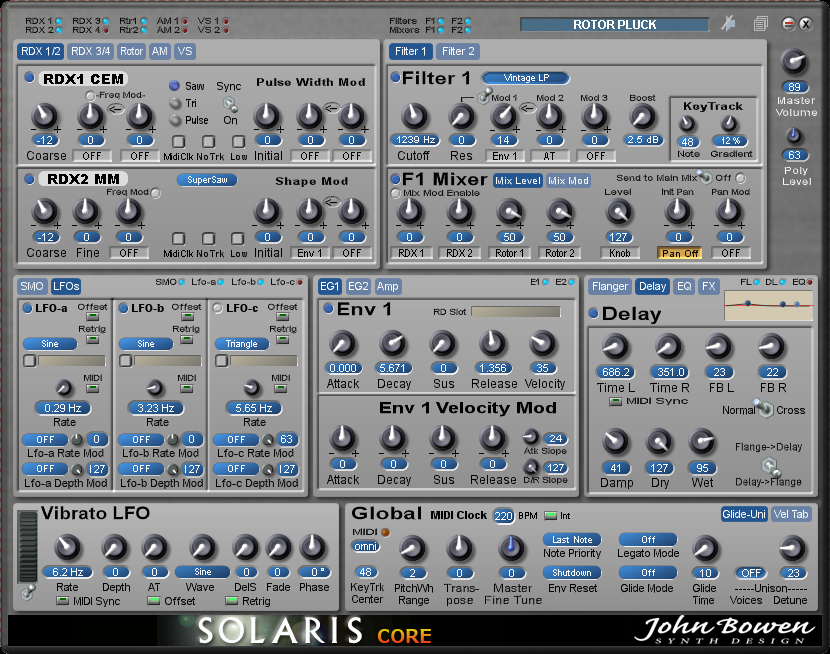The width and height of the screenshot is (830, 654).
Task: Open the Vibrato LFO Sine wave dropdown
Action: tap(202, 572)
